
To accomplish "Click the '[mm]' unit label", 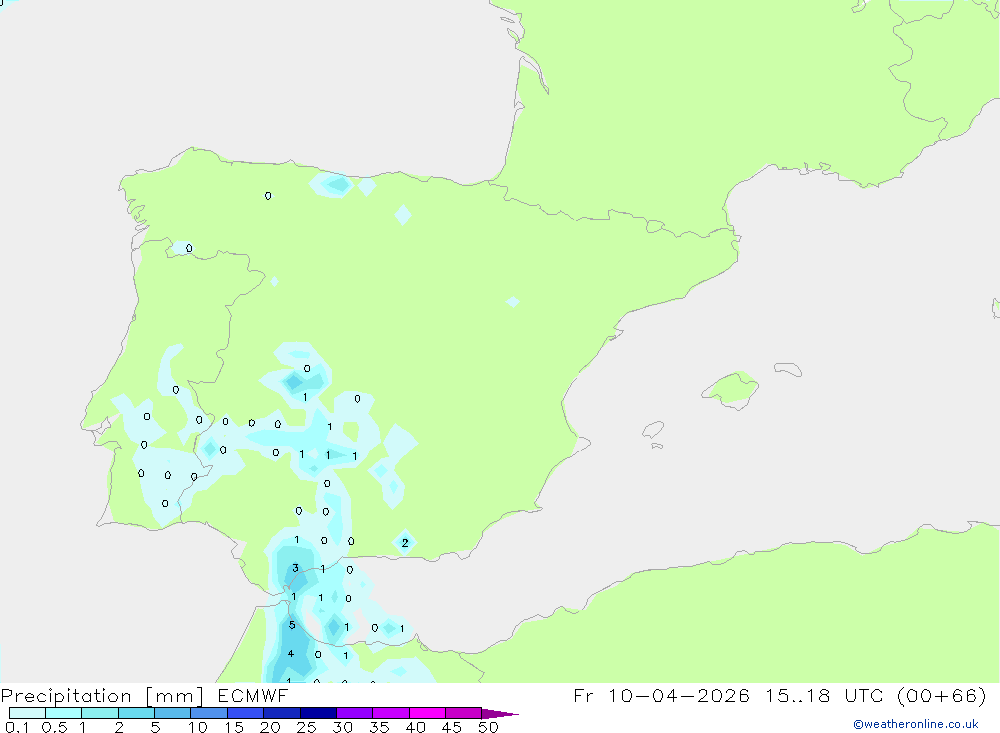I will click(x=175, y=696).
